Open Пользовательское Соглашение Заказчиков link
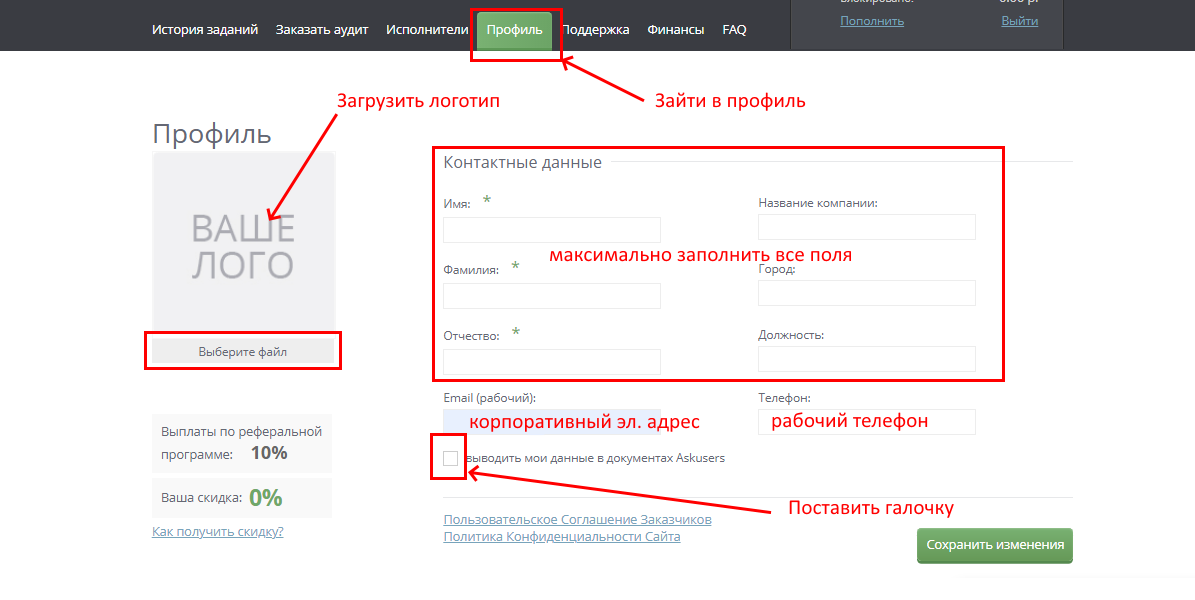The width and height of the screenshot is (1195, 600). click(x=577, y=519)
